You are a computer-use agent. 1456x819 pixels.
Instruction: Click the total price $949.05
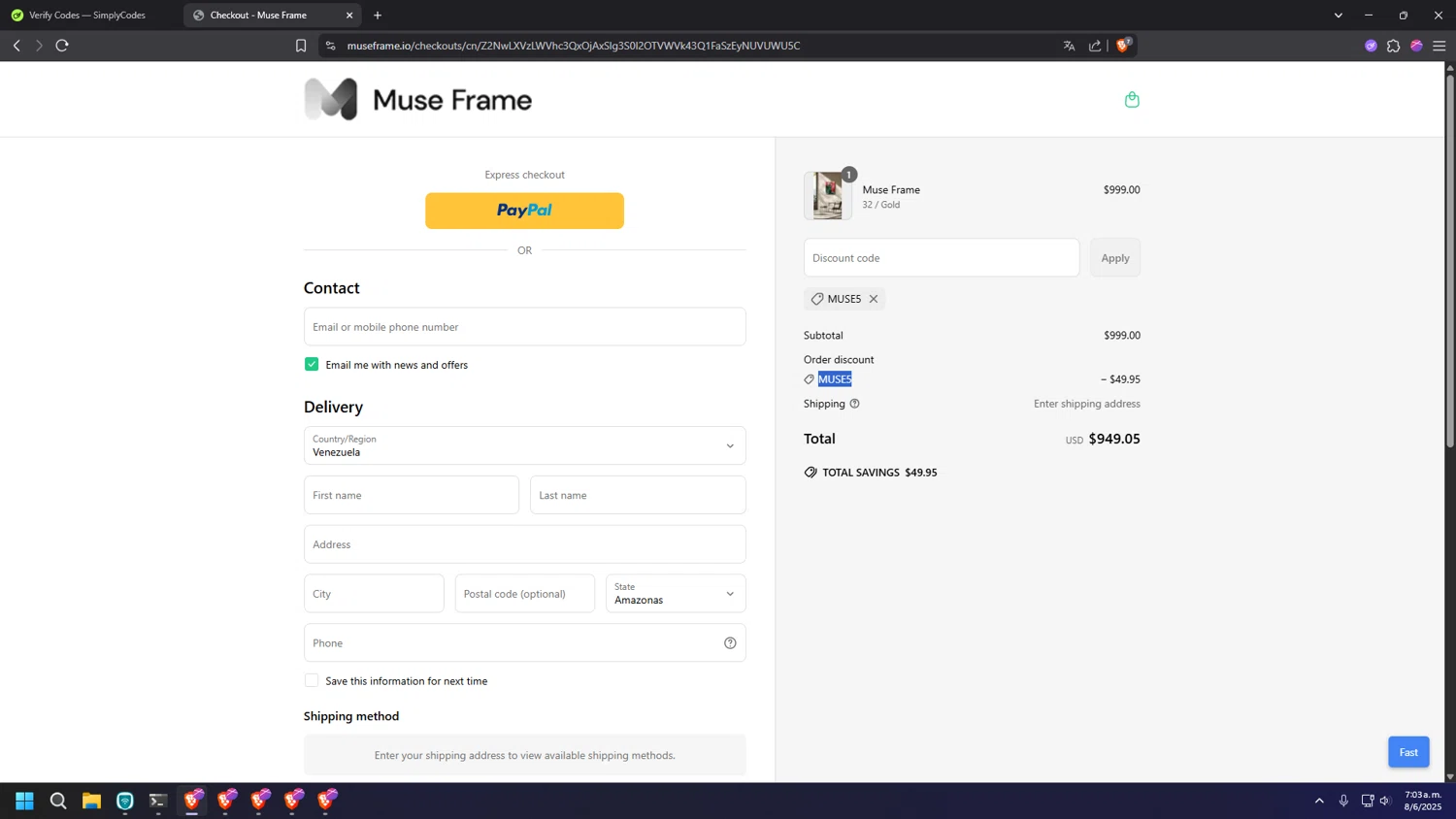pos(1114,439)
